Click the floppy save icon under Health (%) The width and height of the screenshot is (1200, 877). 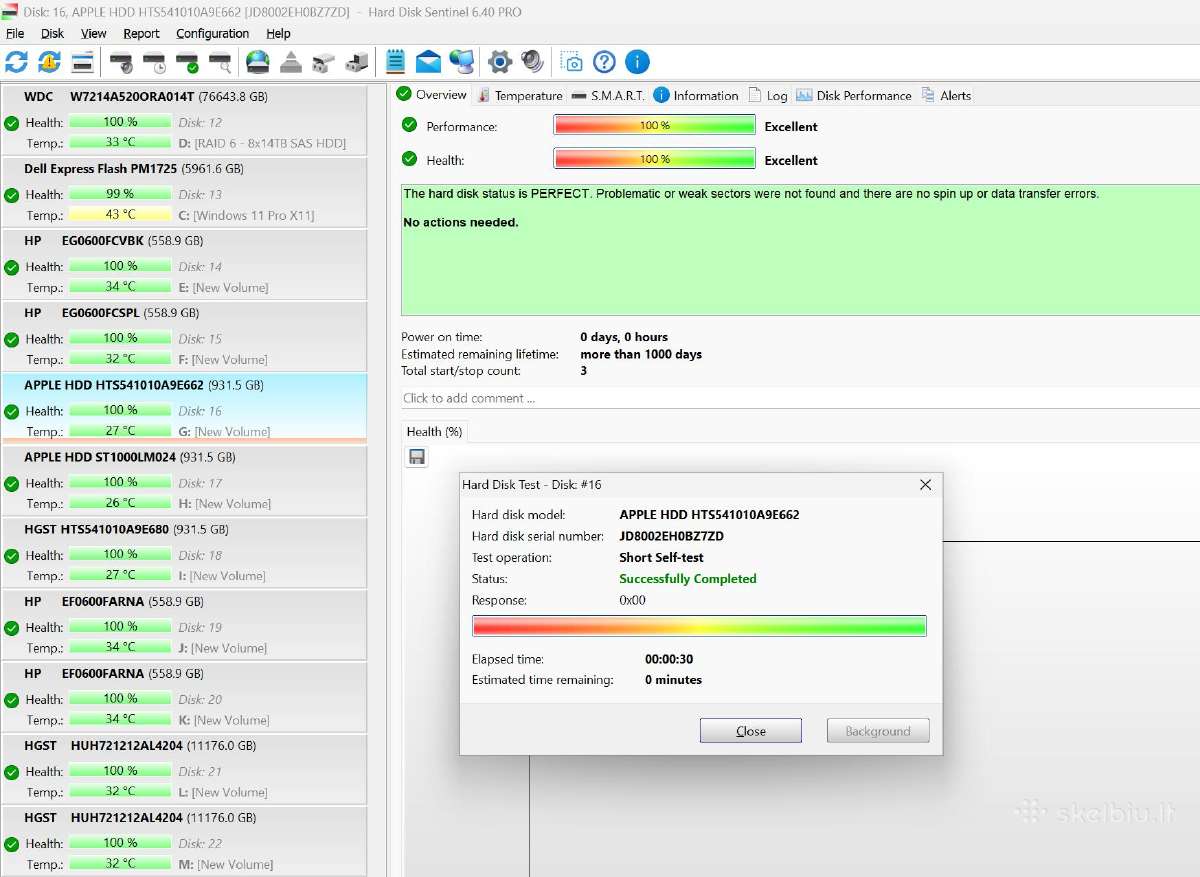click(x=417, y=457)
